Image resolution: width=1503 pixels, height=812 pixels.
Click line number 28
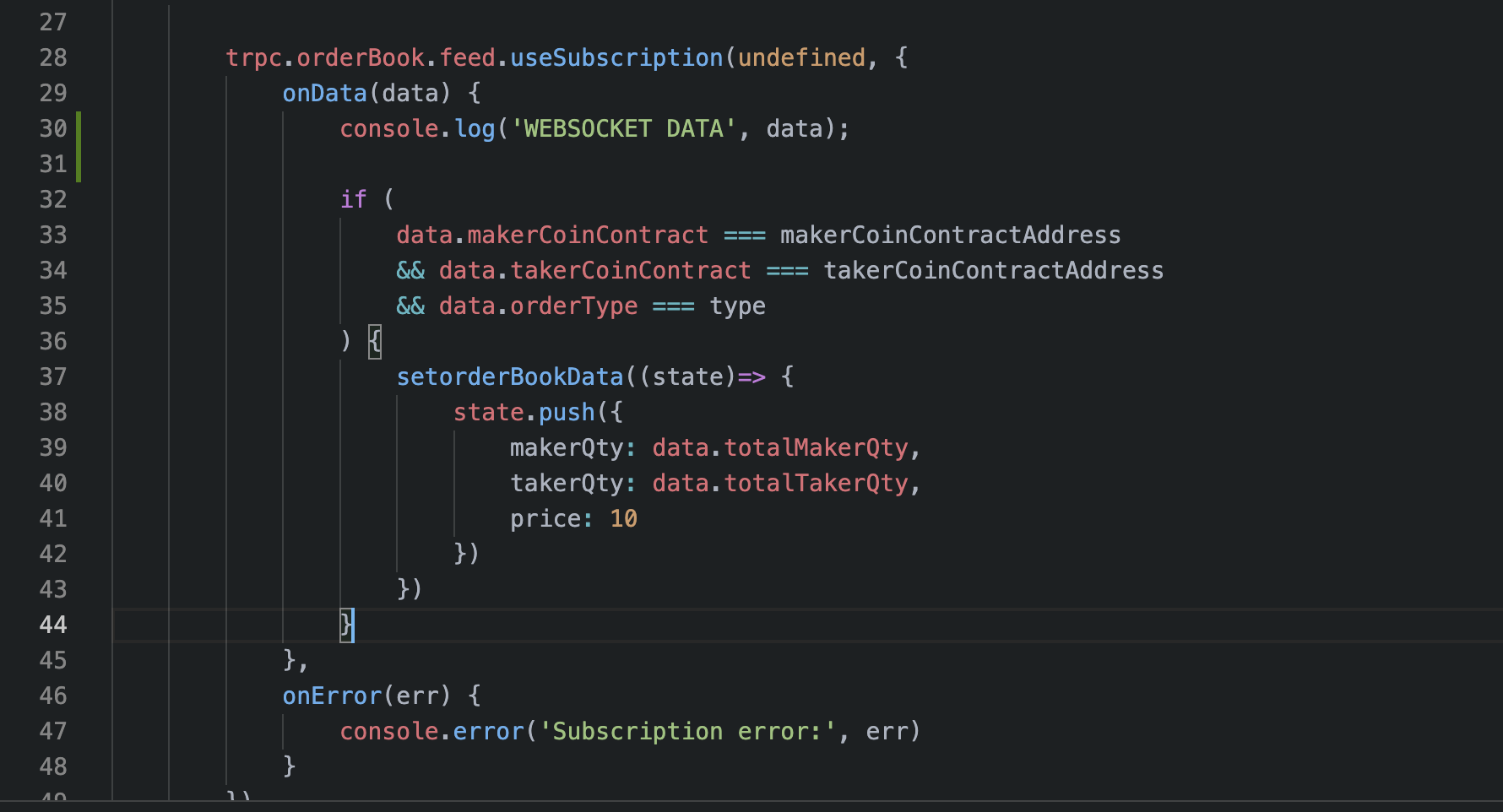click(x=53, y=57)
